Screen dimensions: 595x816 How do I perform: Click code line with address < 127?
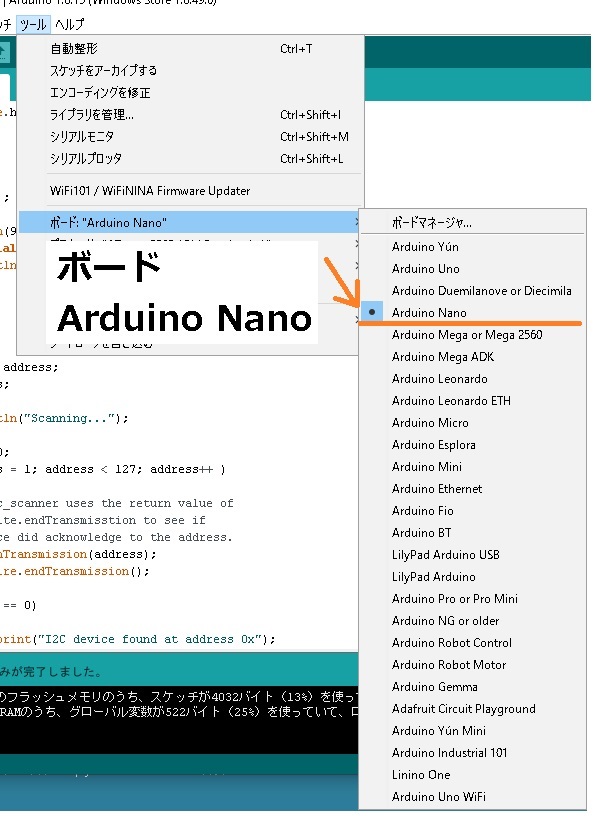pos(113,469)
